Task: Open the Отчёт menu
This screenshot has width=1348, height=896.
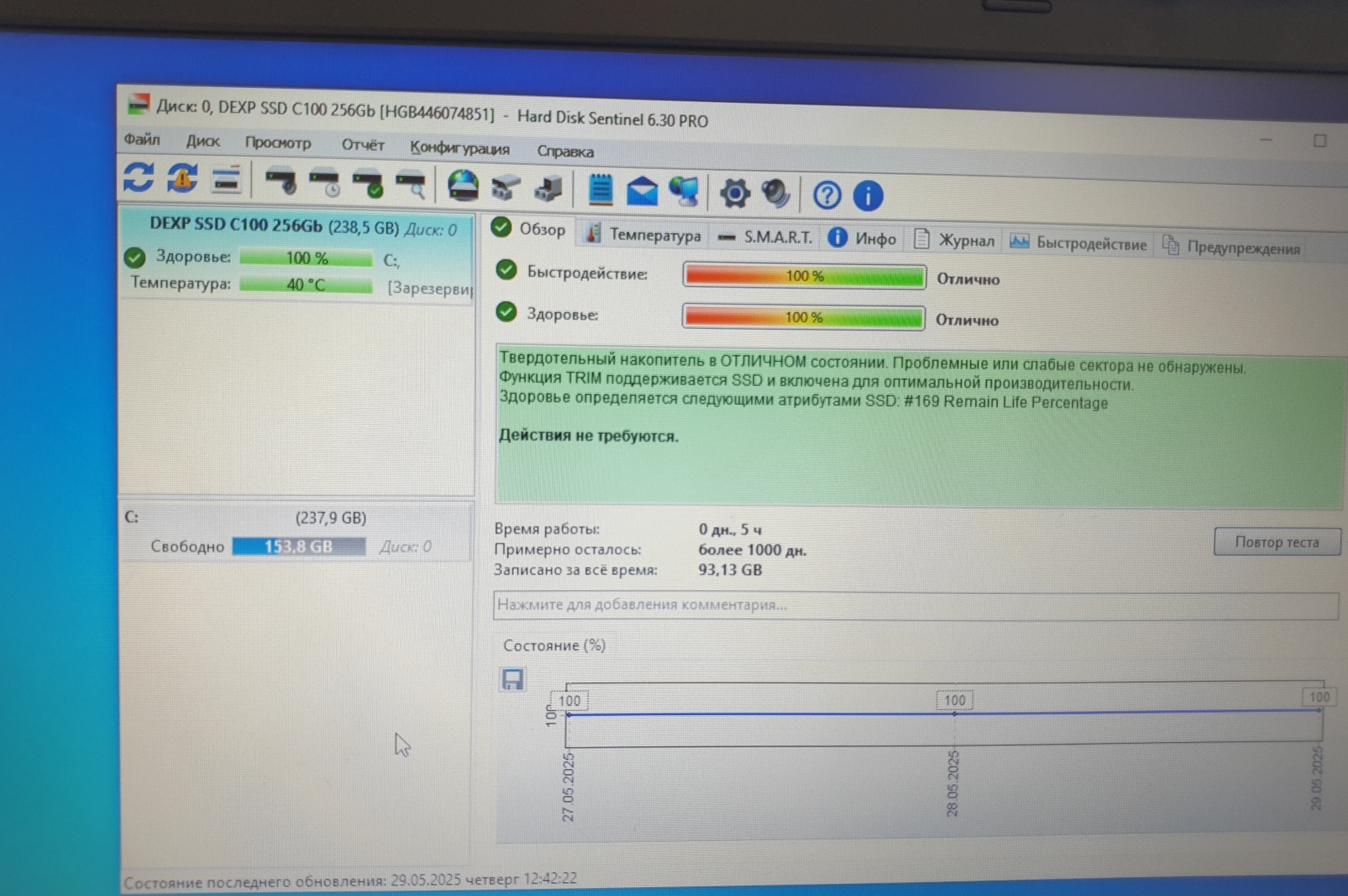Action: tap(363, 144)
